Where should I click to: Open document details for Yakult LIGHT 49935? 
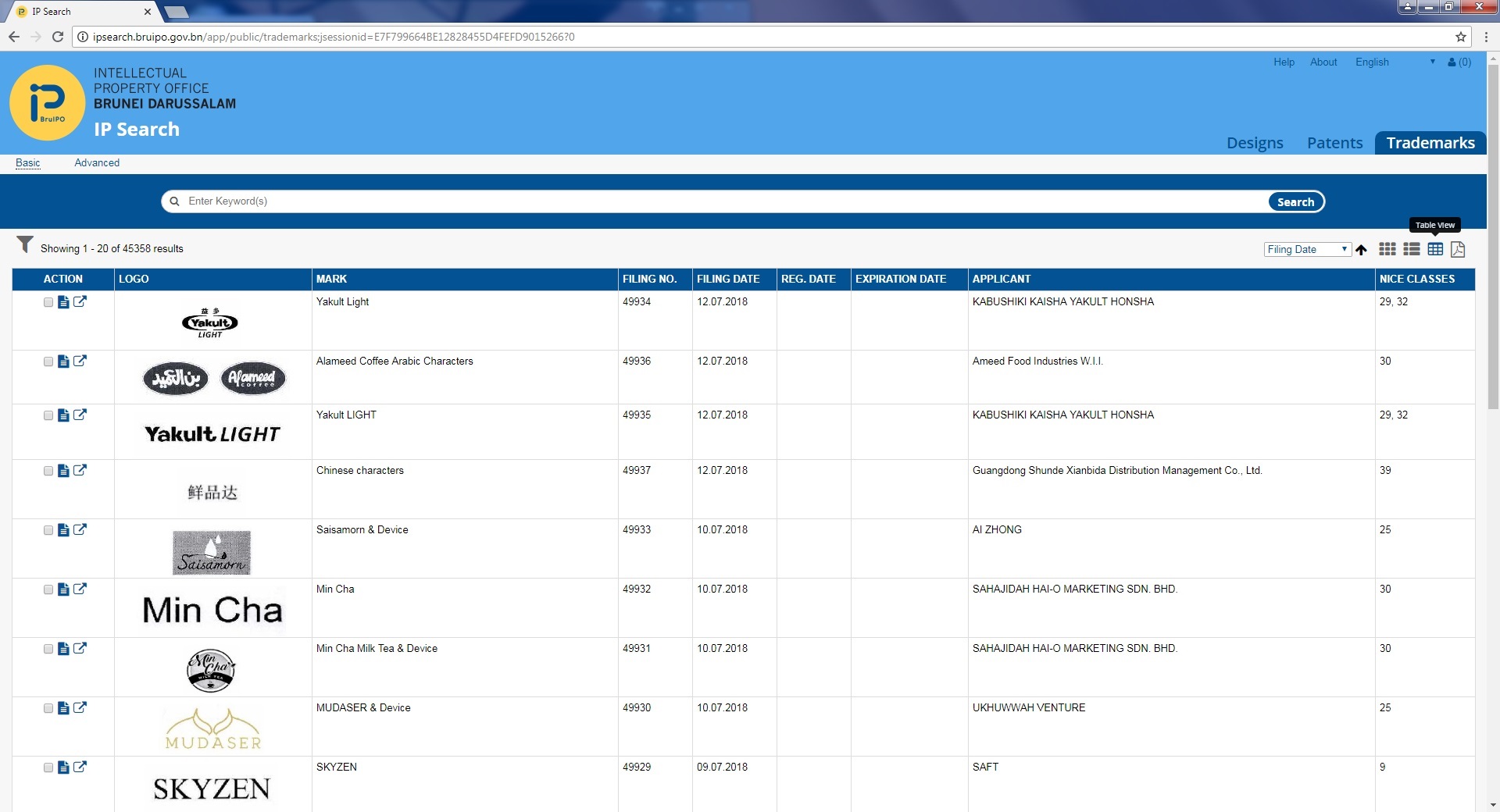point(63,415)
